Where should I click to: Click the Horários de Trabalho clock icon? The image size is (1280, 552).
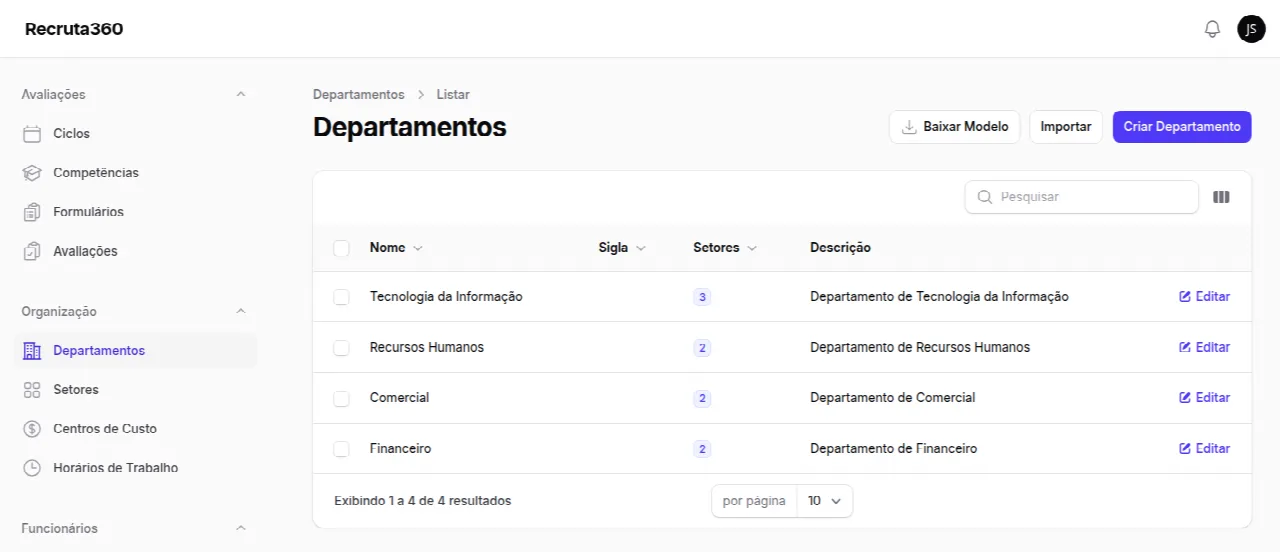pyautogui.click(x=32, y=468)
